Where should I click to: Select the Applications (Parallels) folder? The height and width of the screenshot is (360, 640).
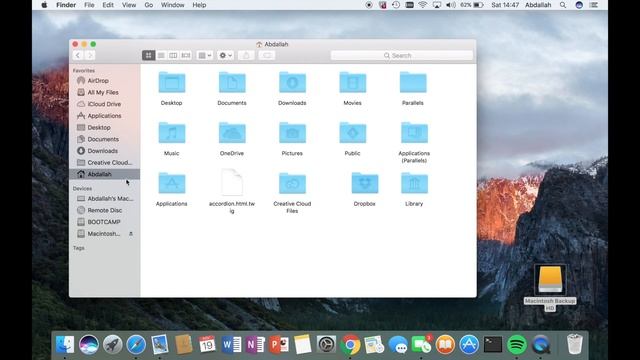414,133
